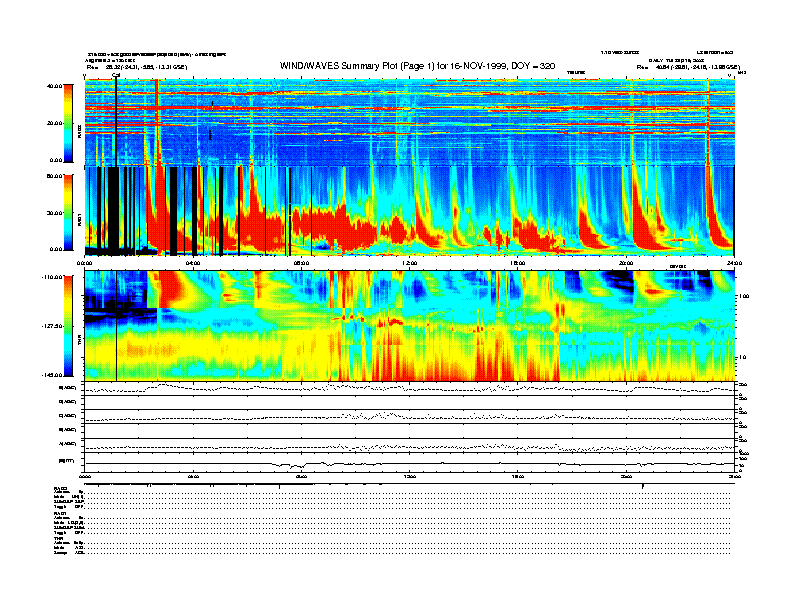Click the Cal marker above RAD2 spectrogram
Image resolution: width=792 pixels, height=612 pixels.
(116, 76)
